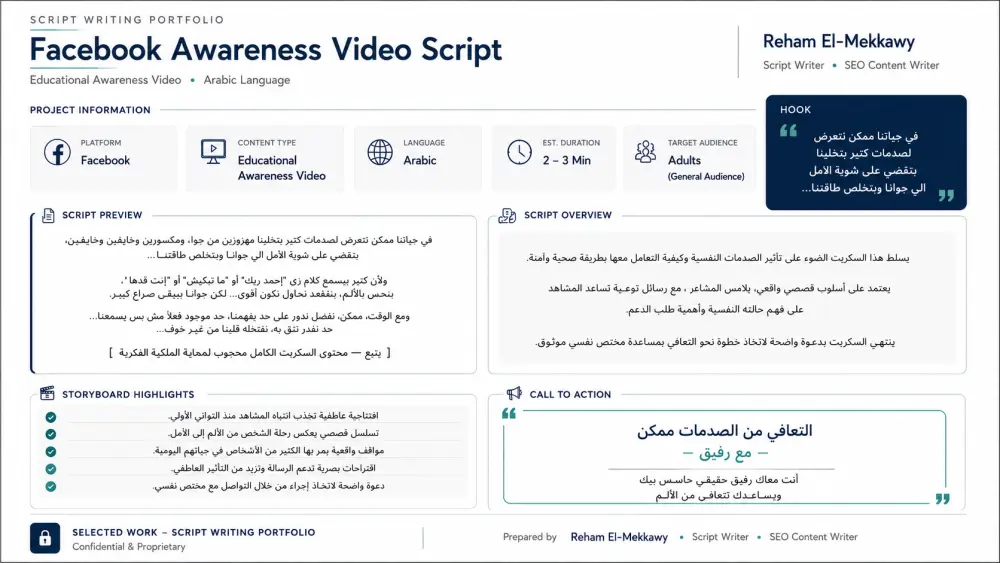Click check mark beside 'اقتراحات بصرية' highlight
1000x563 pixels.
coord(50,469)
